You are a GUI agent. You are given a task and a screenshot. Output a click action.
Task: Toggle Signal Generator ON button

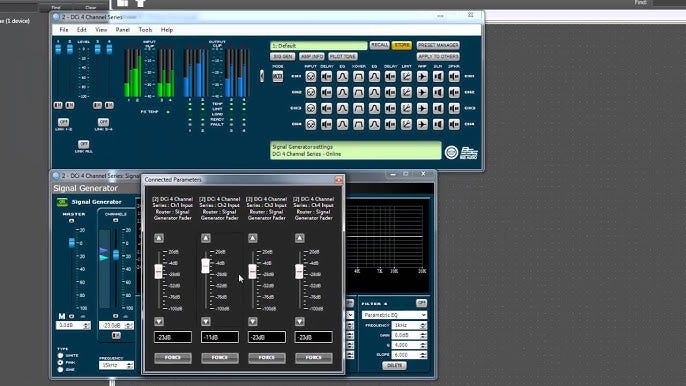tap(62, 202)
